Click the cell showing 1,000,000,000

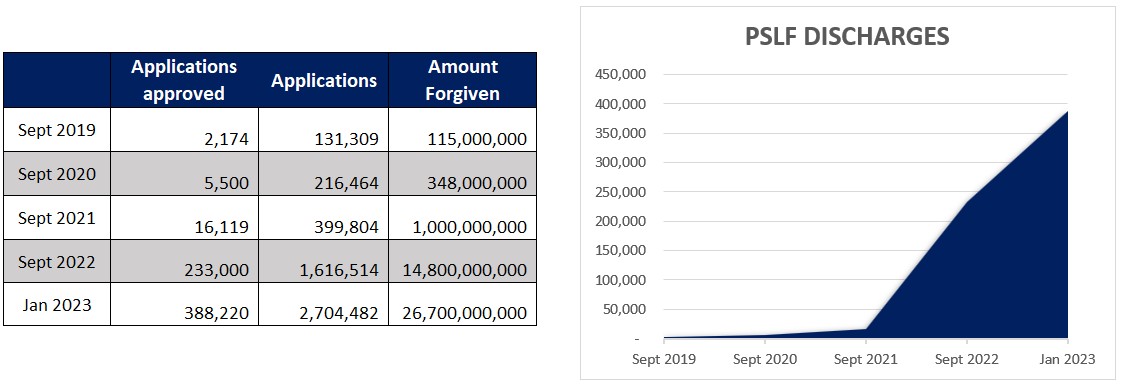tap(463, 218)
